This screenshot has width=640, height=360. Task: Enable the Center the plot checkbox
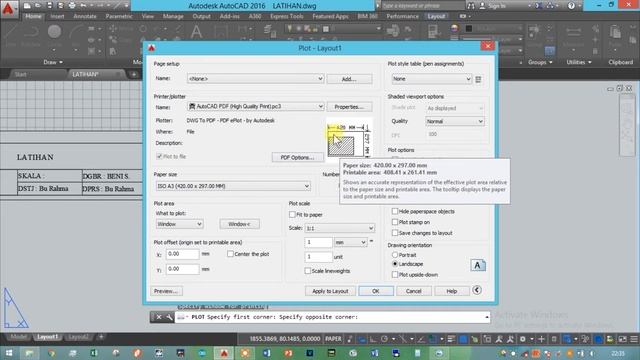pos(230,254)
